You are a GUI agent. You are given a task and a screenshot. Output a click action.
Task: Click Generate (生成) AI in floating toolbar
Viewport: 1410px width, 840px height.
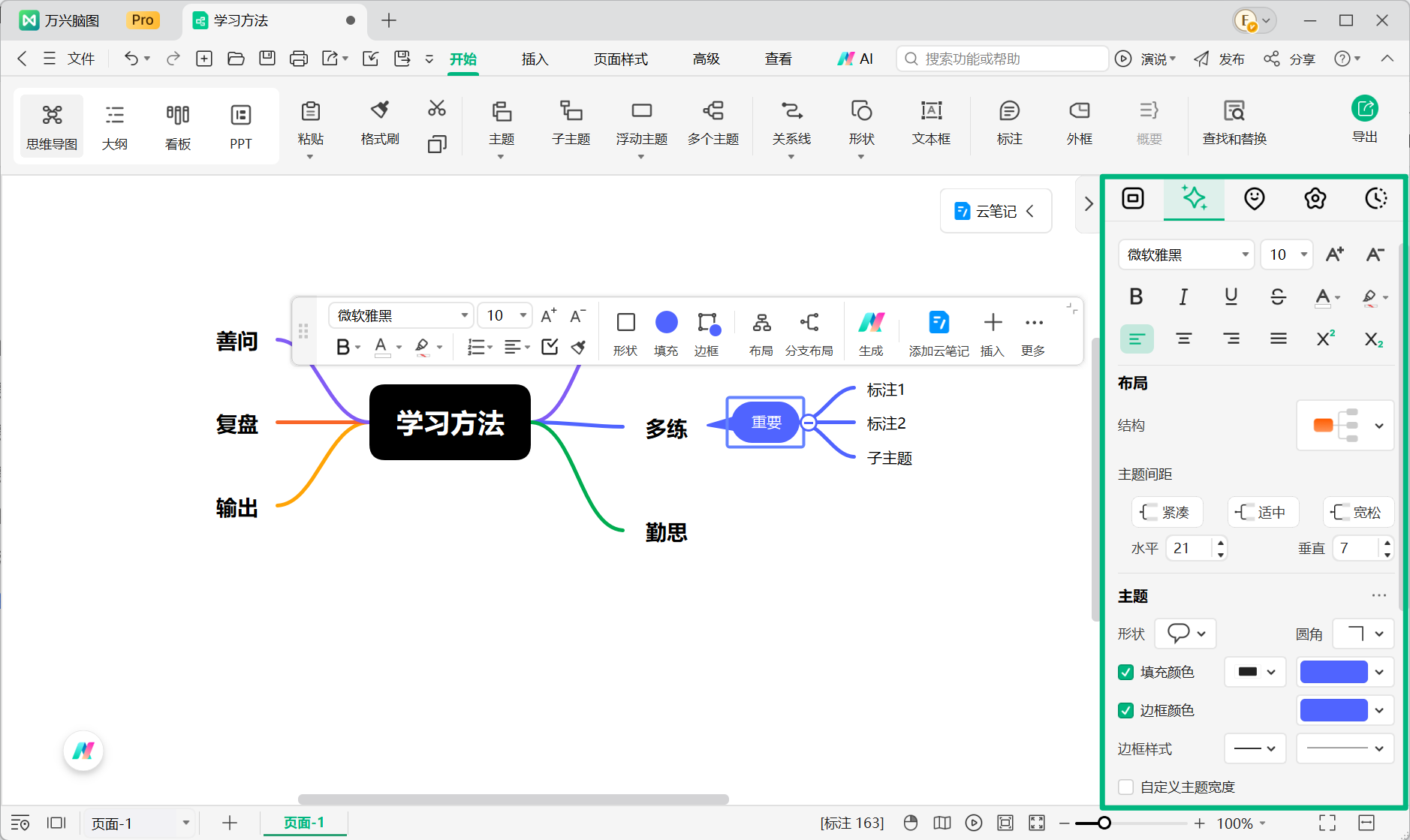tap(871, 333)
